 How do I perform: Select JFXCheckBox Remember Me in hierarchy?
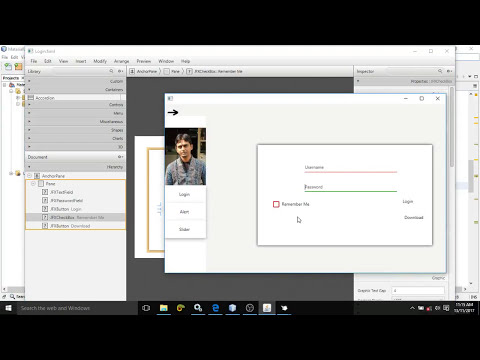[75, 217]
